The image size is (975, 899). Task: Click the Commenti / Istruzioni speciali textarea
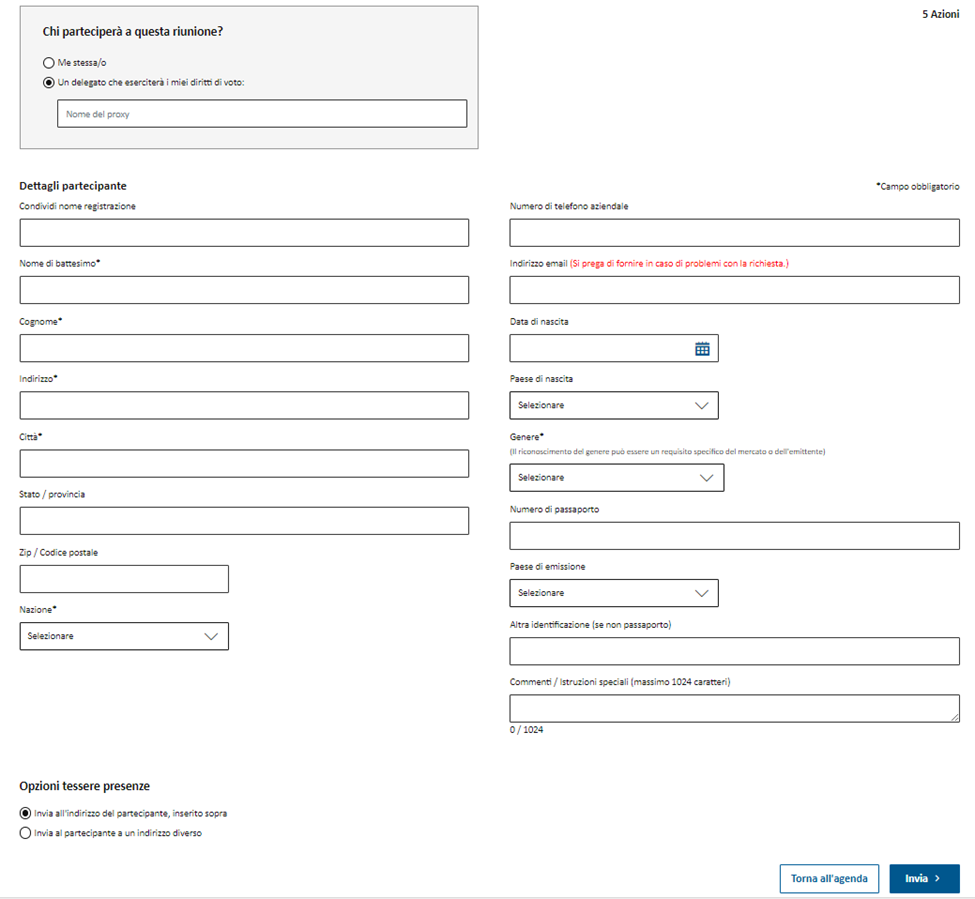(735, 709)
